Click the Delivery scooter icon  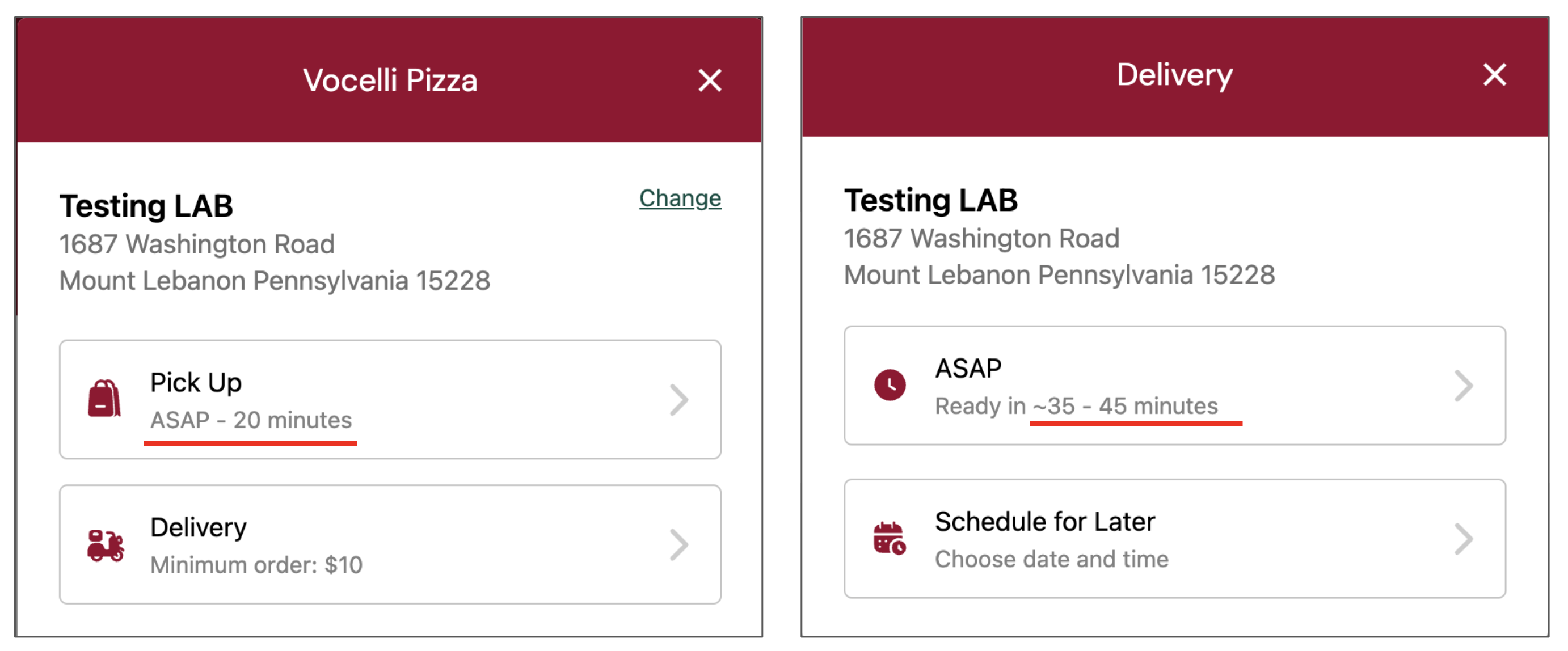point(106,545)
